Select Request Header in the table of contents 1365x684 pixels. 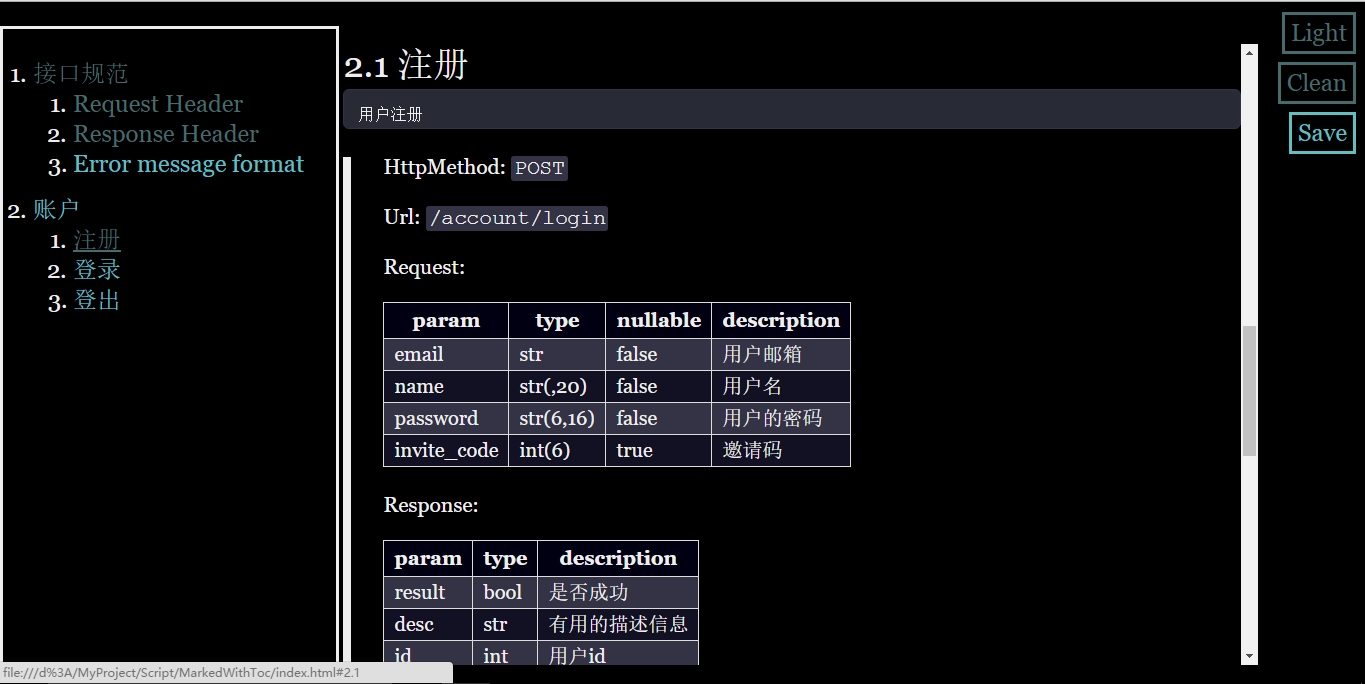click(x=158, y=104)
